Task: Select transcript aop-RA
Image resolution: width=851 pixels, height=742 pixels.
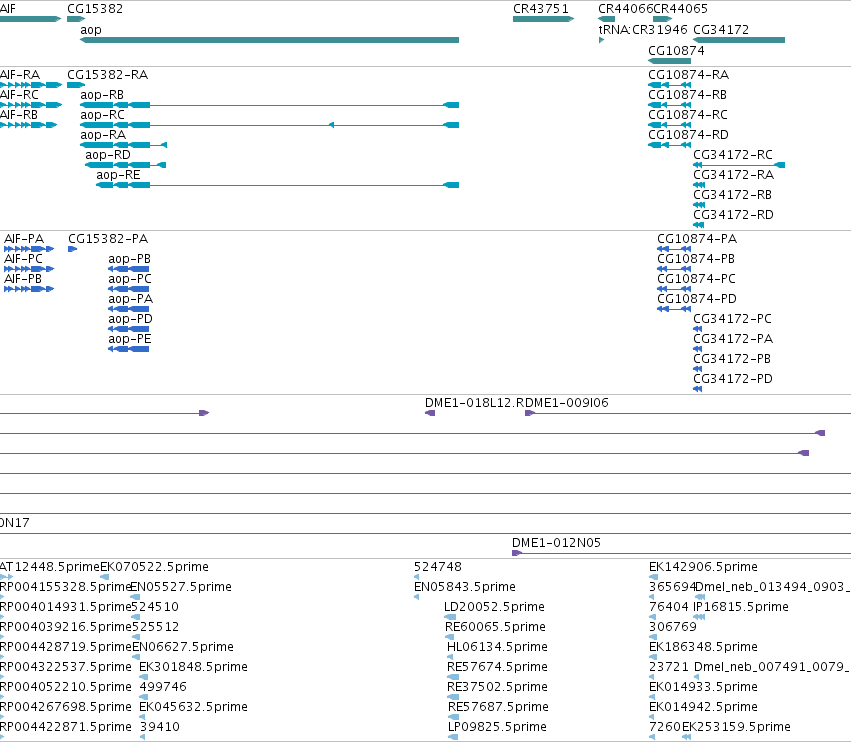Action: point(123,145)
